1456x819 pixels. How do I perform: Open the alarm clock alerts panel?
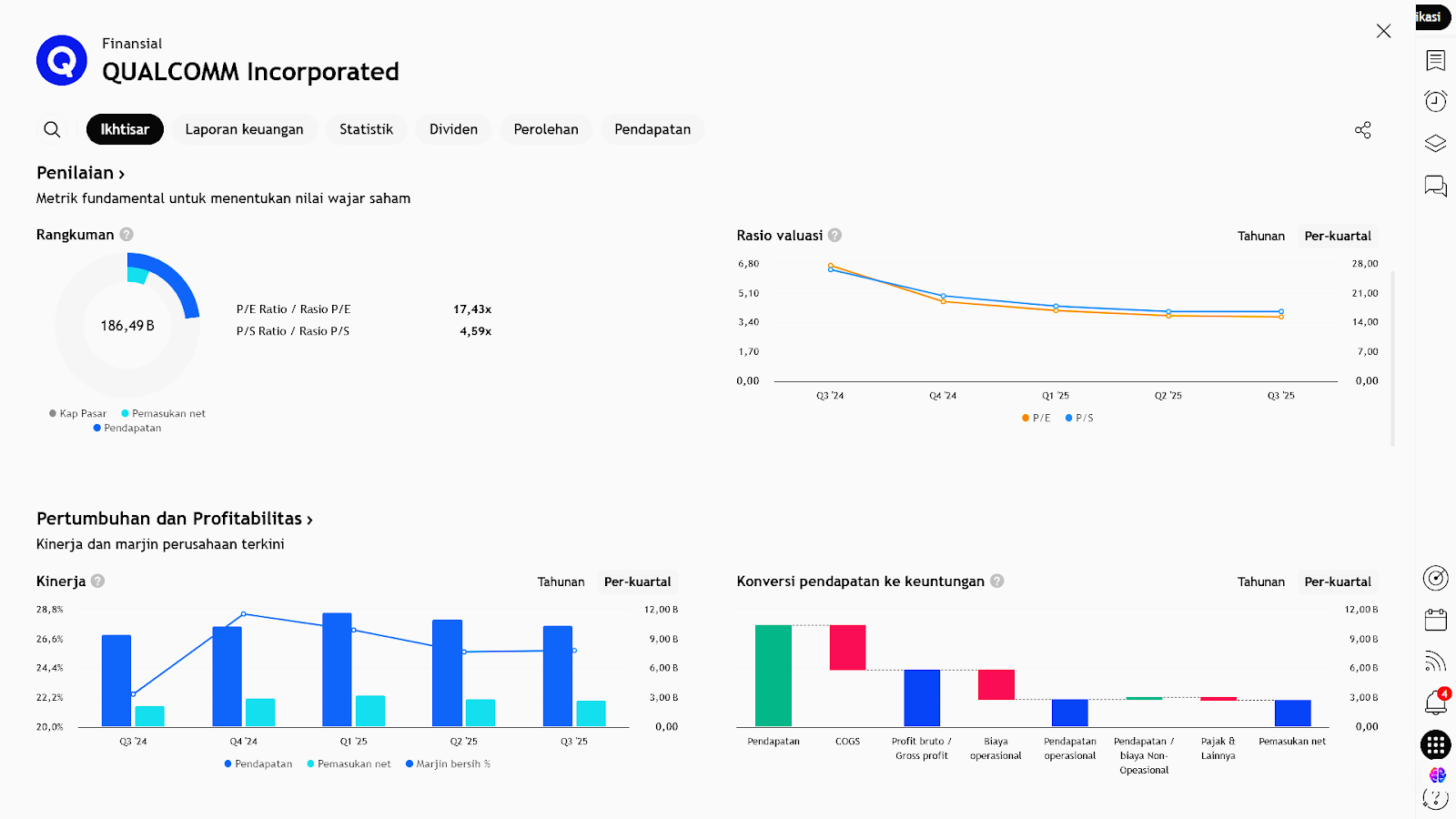[1435, 101]
